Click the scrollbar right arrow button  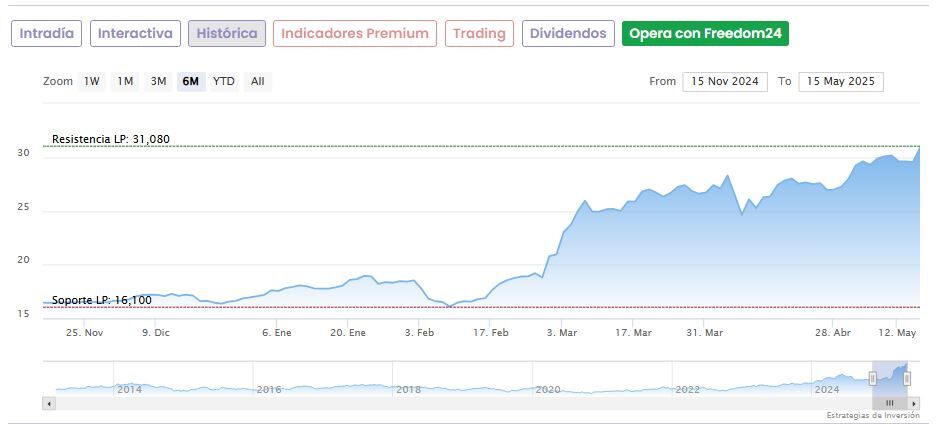click(x=914, y=403)
